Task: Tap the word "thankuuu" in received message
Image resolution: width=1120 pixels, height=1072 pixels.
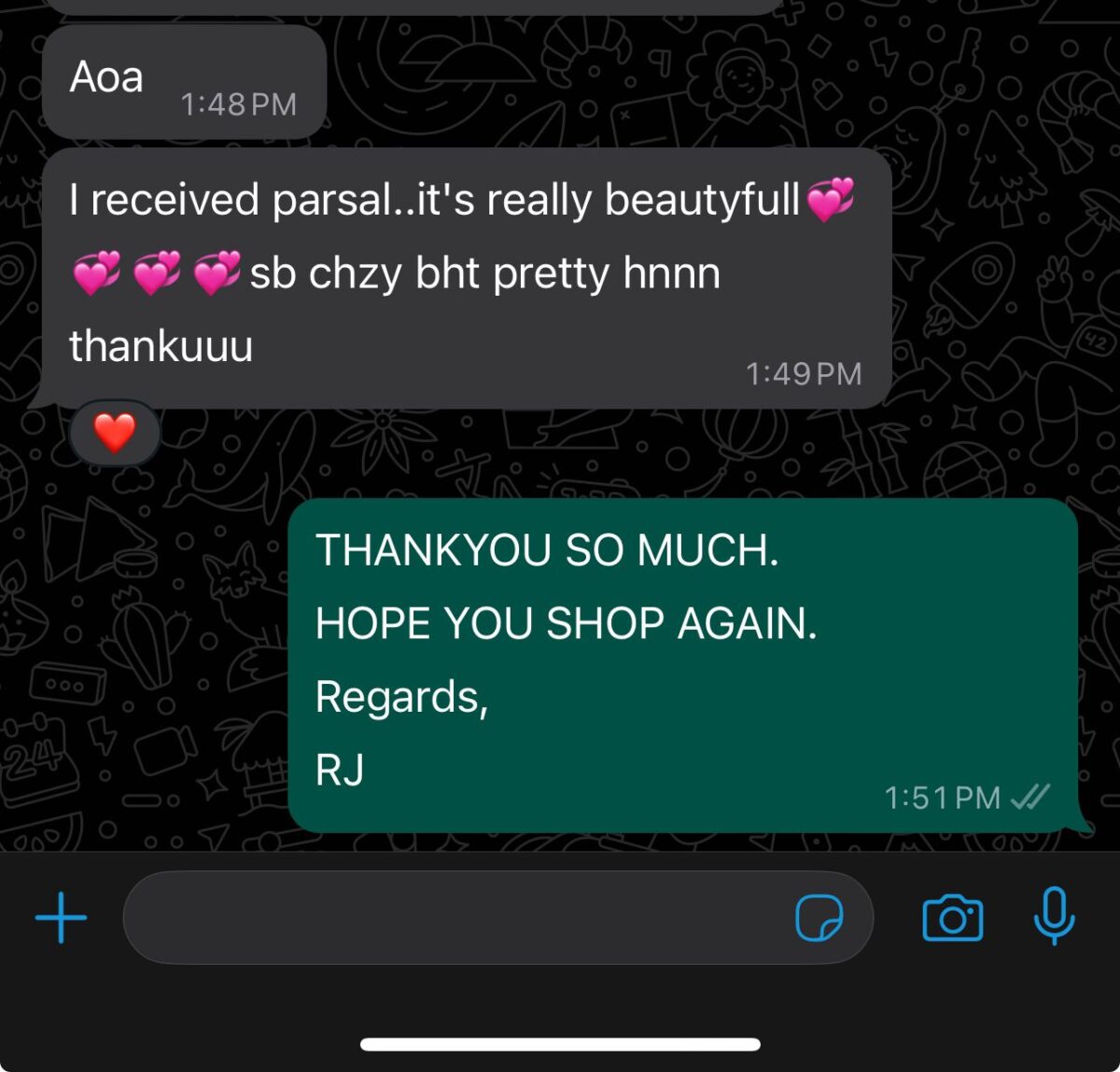Action: (x=161, y=345)
